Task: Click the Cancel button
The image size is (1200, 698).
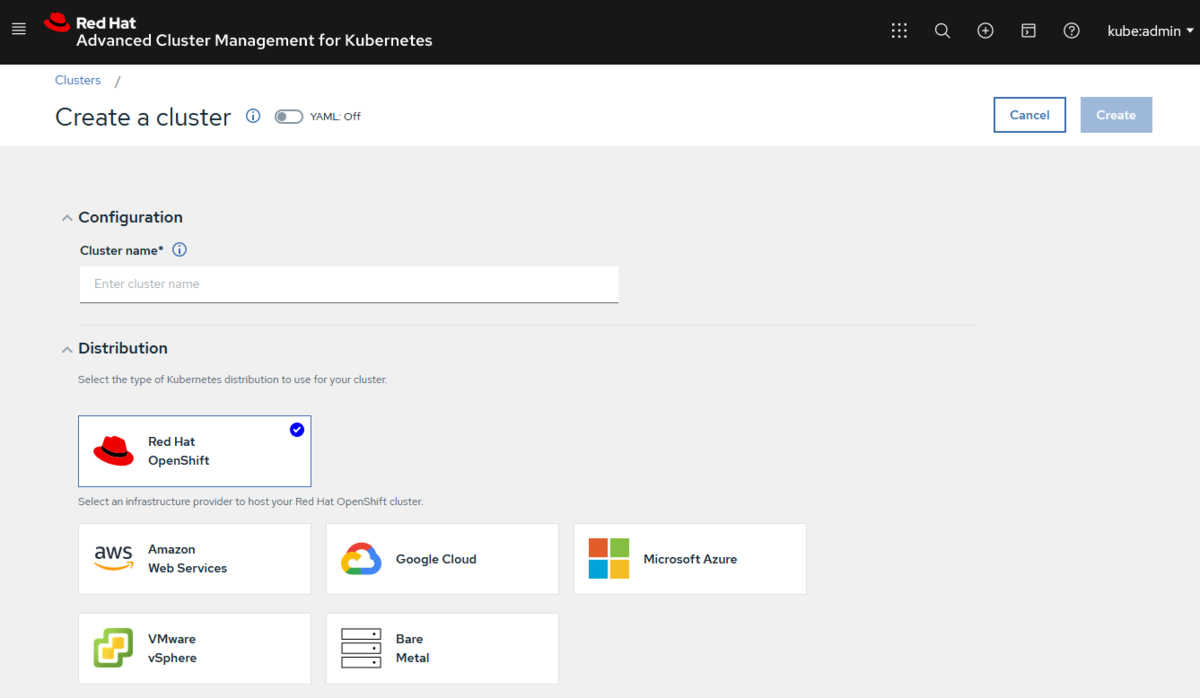Action: pyautogui.click(x=1030, y=115)
